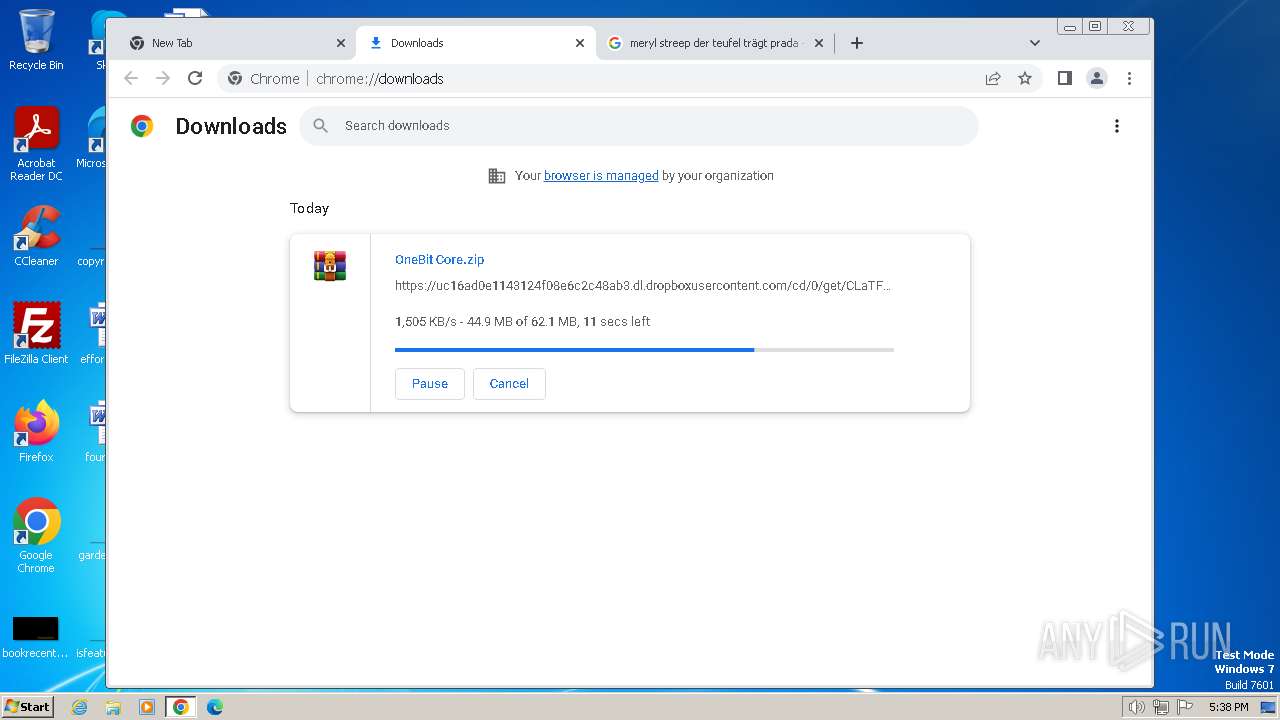The height and width of the screenshot is (720, 1280).
Task: Open Windows Explorer folder in taskbar
Action: [113, 707]
